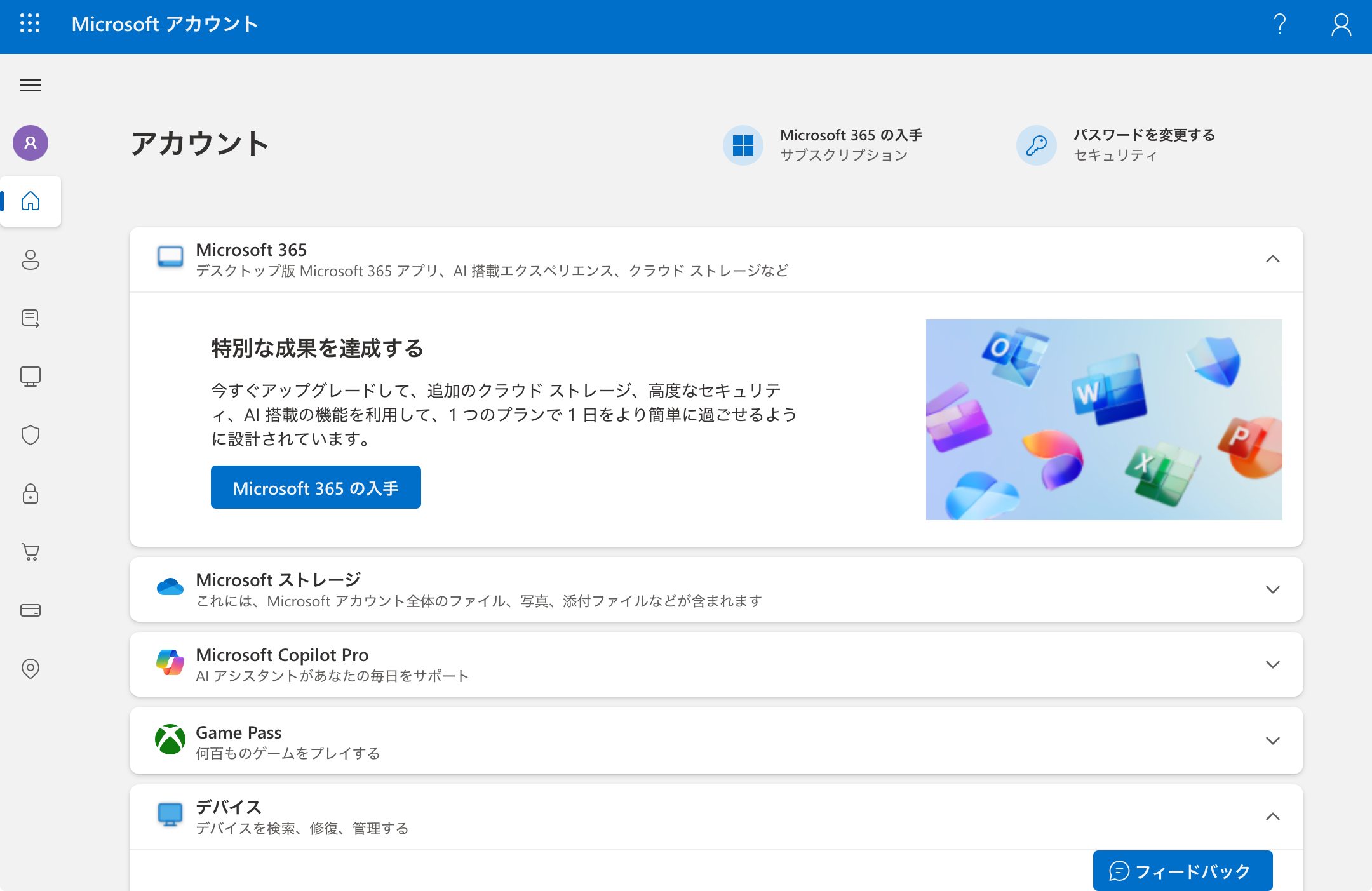1372x891 pixels.
Task: Toggle the hamburger navigation menu
Action: click(30, 85)
